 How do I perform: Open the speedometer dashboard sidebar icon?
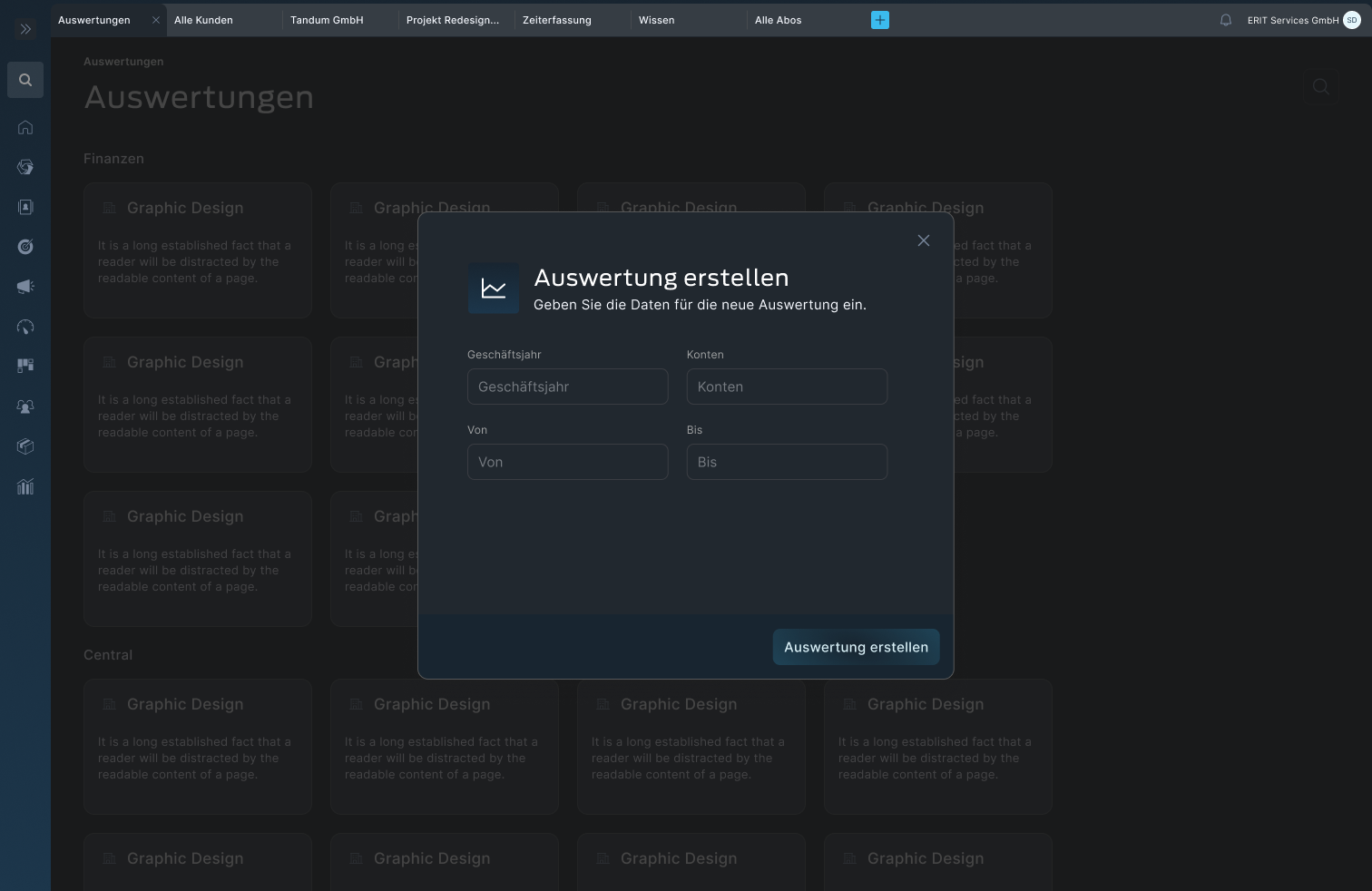(x=25, y=327)
